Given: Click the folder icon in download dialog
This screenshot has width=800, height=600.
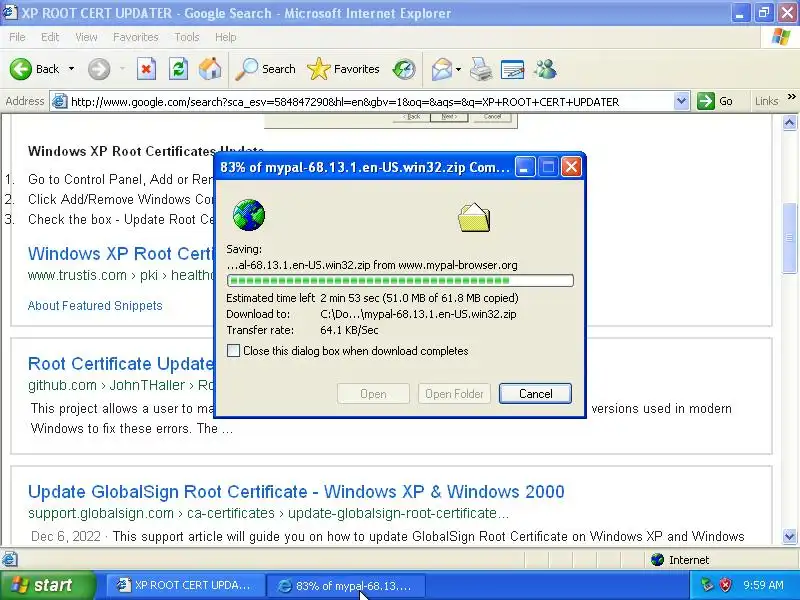Looking at the screenshot, I should [474, 217].
